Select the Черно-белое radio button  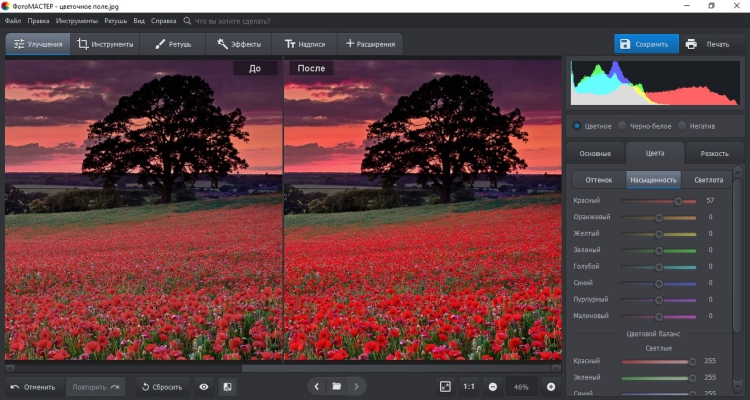(623, 125)
